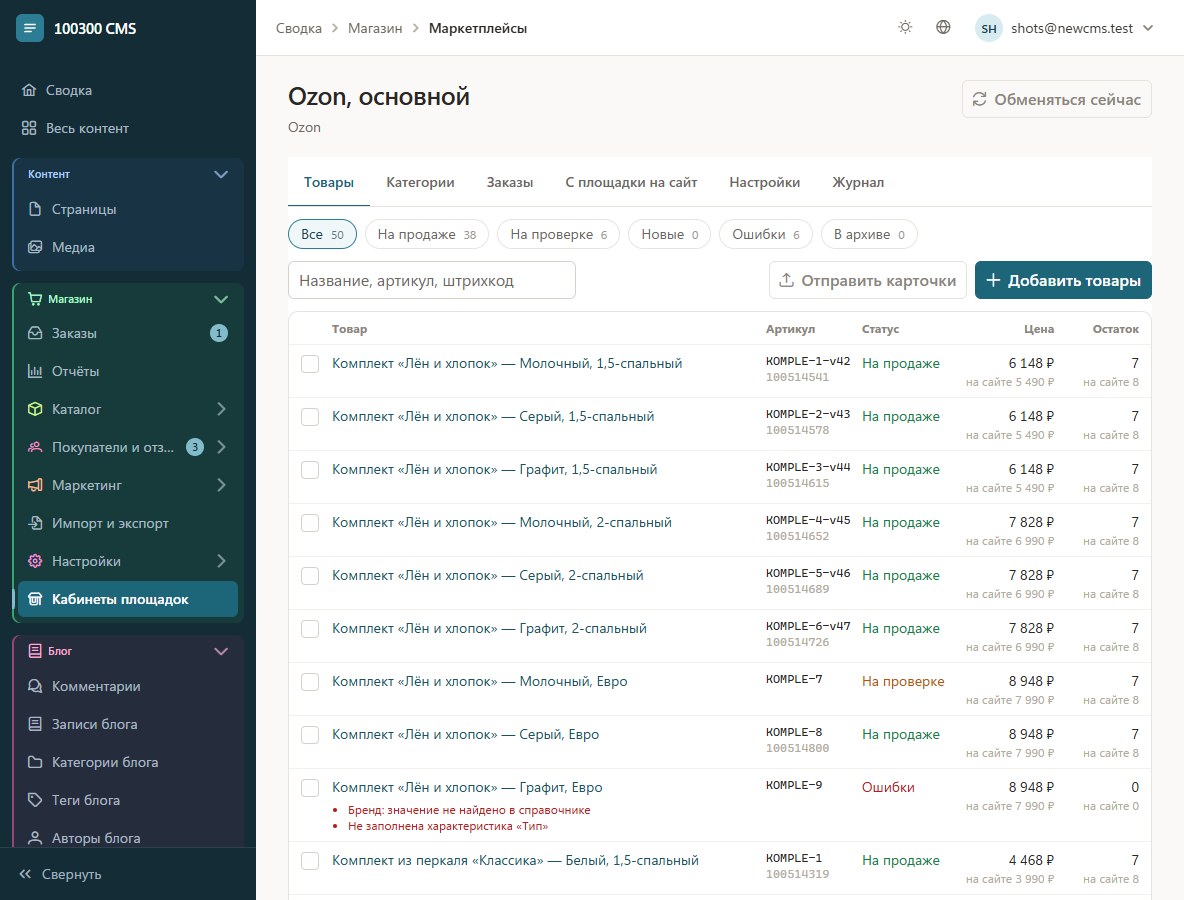Viewport: 1184px width, 900px height.
Task: Select checkbox for Графит, 2-спальный row
Action: click(x=310, y=629)
